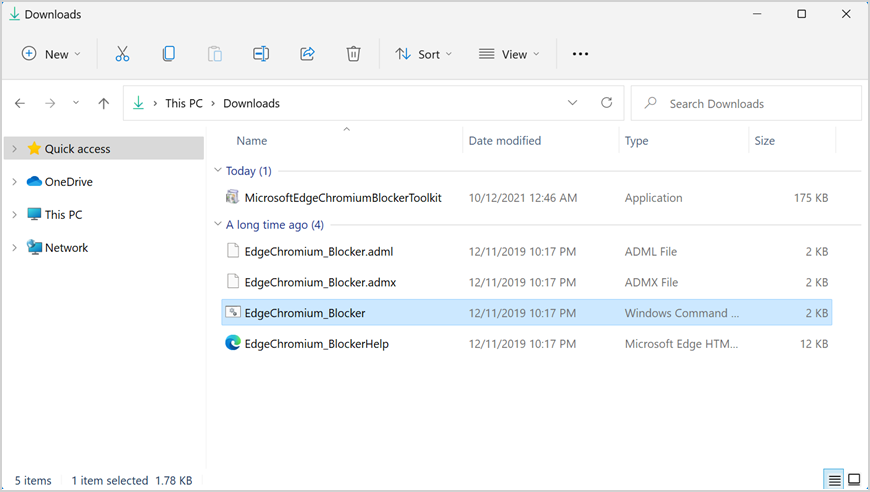
Task: Click the Rename icon in toolbar
Action: click(261, 54)
